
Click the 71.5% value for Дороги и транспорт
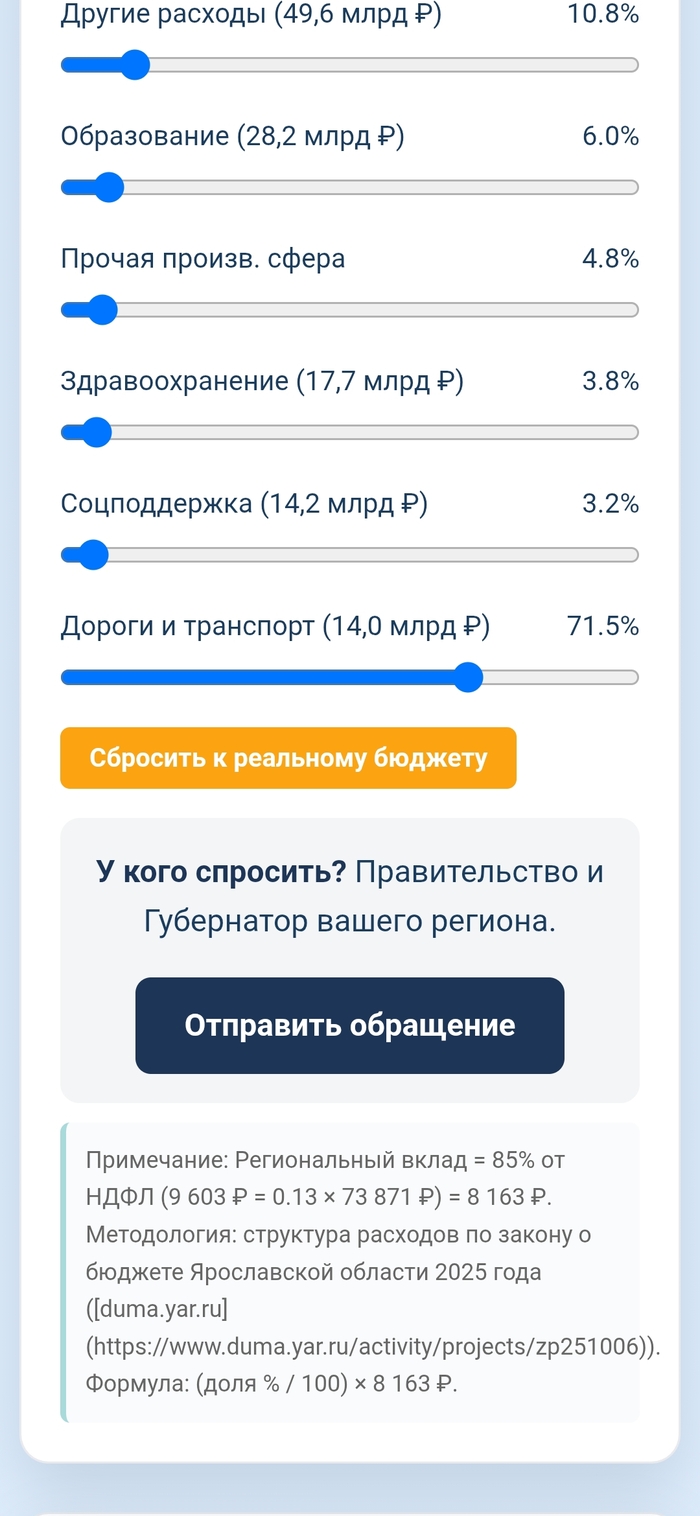[x=602, y=626]
